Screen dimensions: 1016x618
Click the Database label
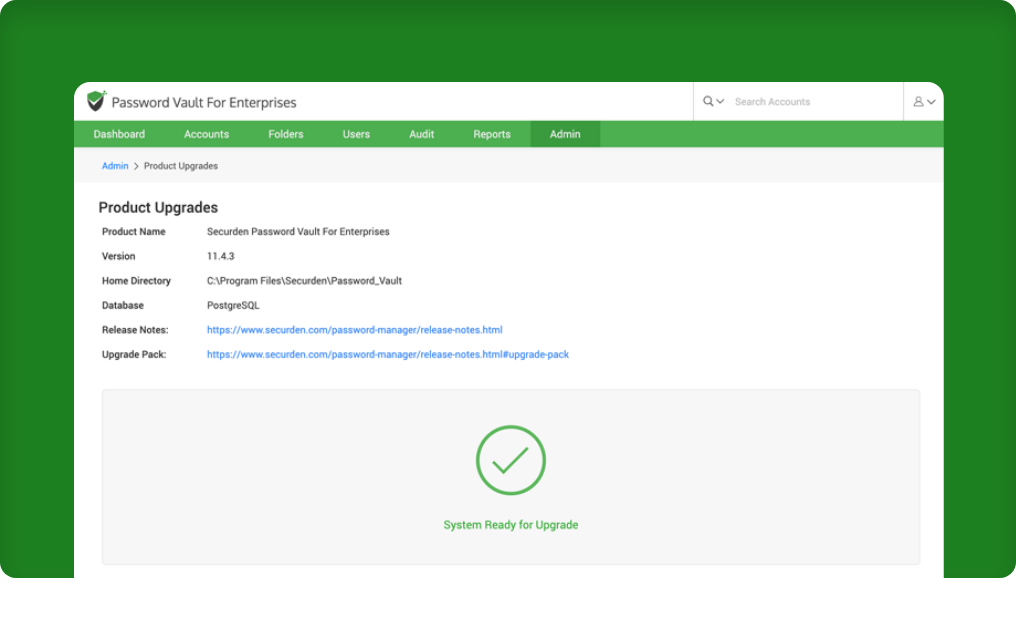(x=123, y=305)
